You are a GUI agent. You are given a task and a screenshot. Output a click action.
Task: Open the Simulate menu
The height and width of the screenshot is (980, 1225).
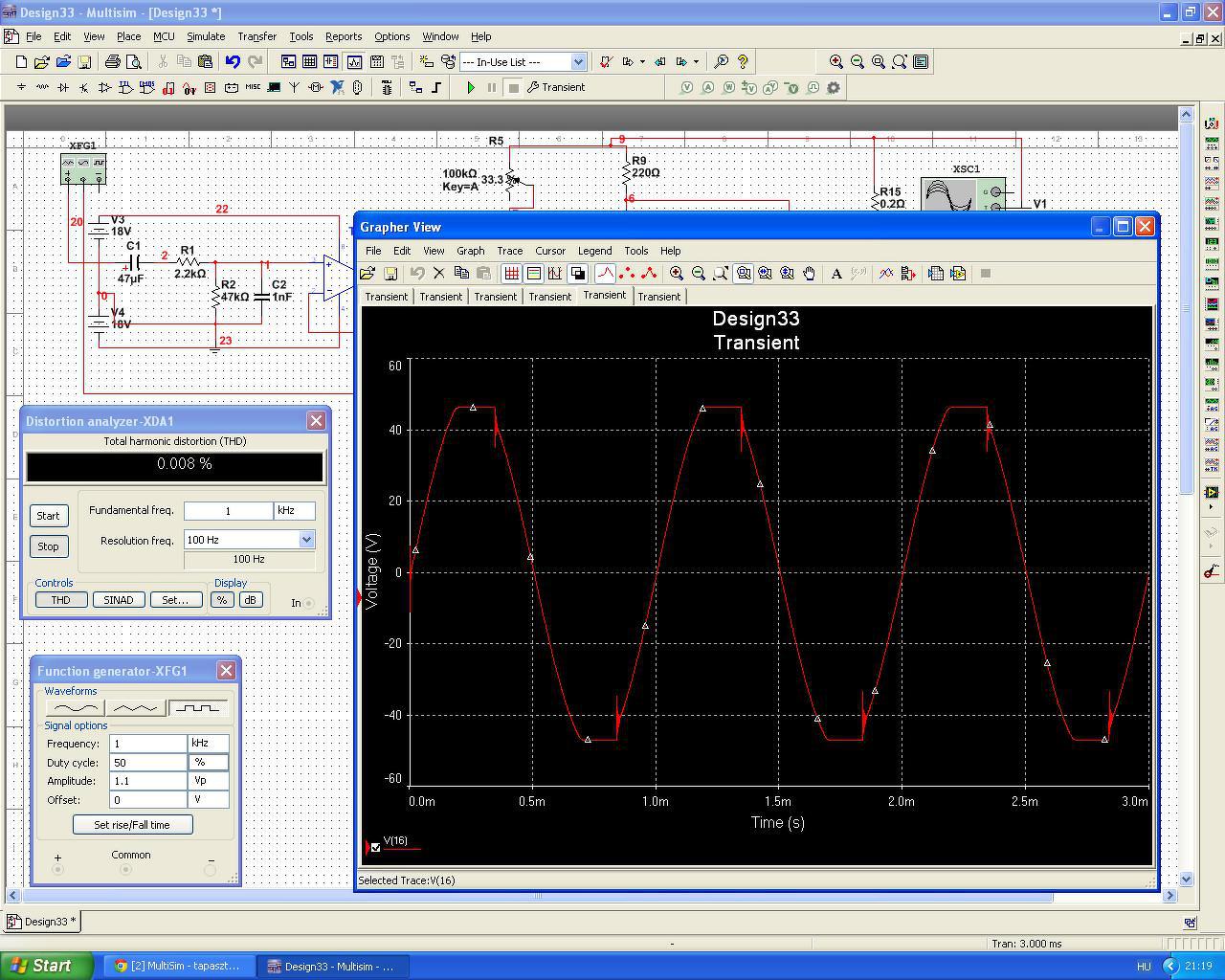coord(205,36)
